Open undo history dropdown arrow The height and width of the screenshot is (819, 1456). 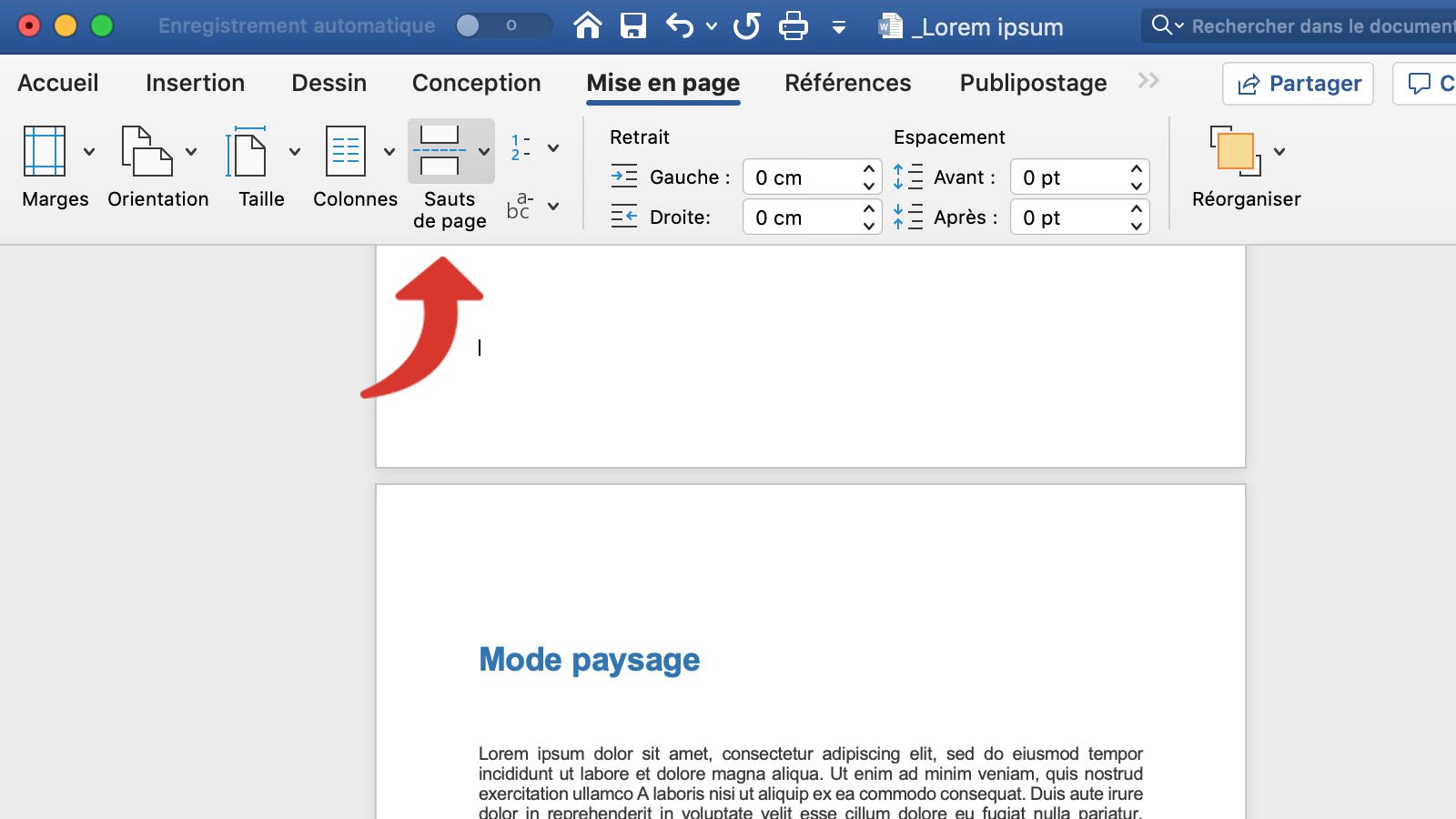point(712,26)
